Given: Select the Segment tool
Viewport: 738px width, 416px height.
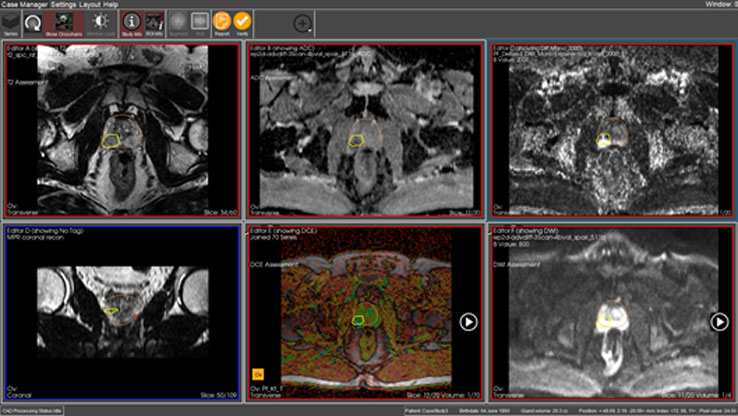Looking at the screenshot, I should [178, 24].
